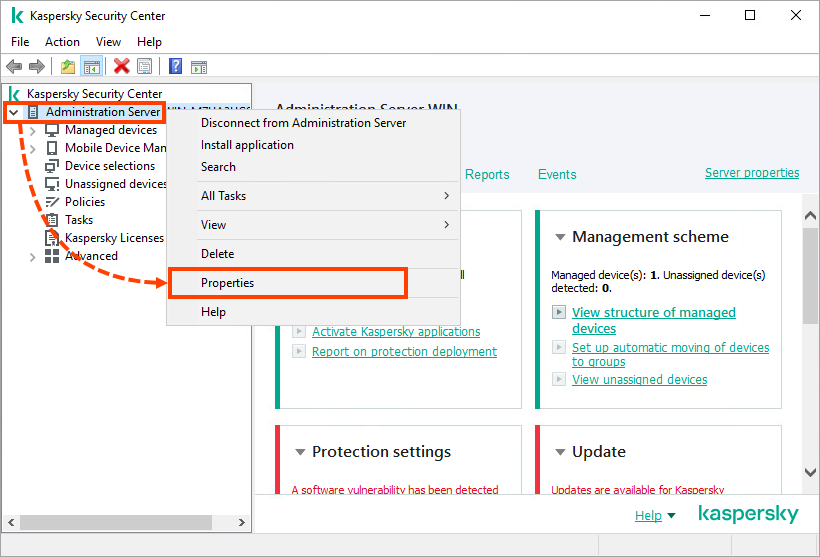
Task: Collapse the Administration Server node
Action: pyautogui.click(x=13, y=112)
